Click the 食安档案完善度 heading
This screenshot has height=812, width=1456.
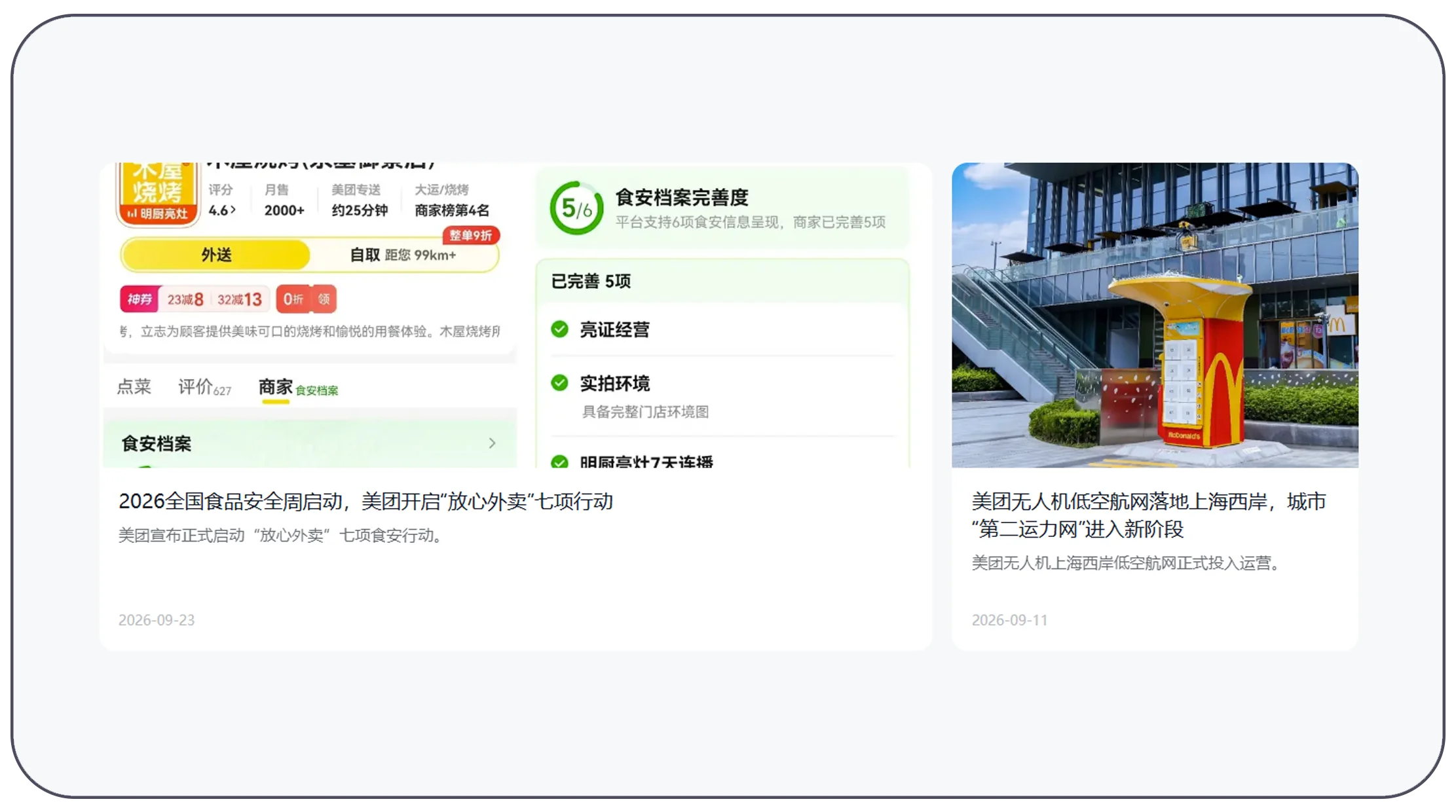[x=682, y=197]
